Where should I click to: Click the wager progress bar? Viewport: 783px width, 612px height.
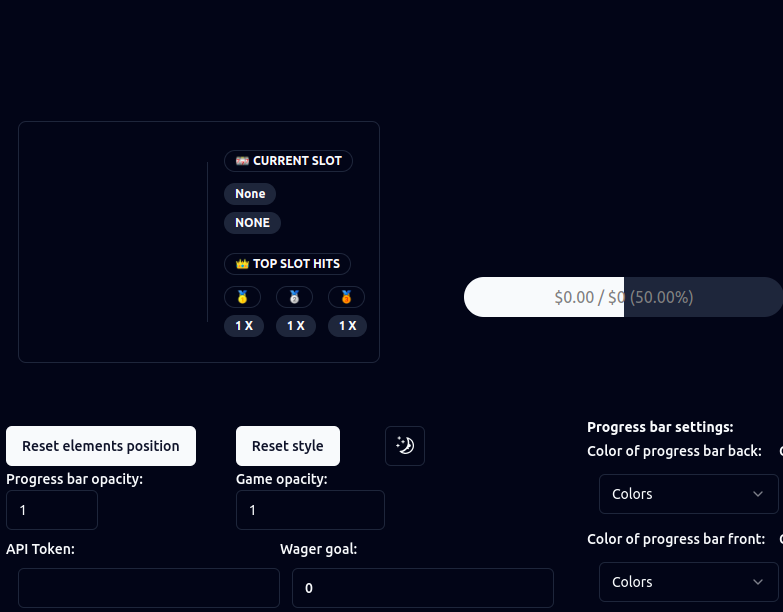click(623, 297)
